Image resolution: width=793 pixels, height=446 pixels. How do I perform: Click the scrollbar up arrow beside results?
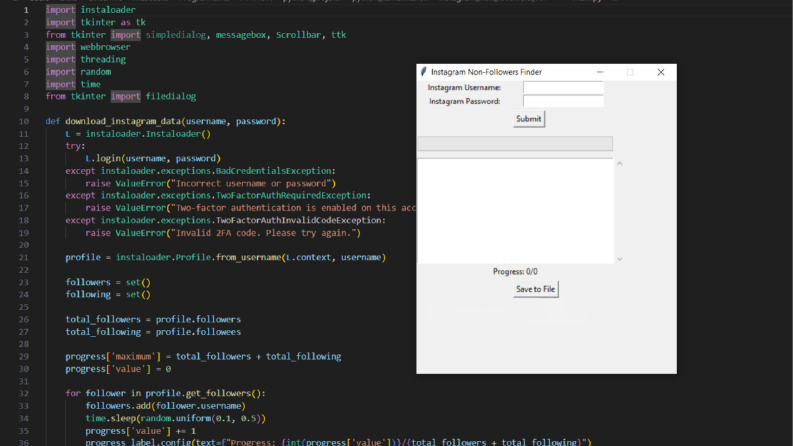coord(620,164)
